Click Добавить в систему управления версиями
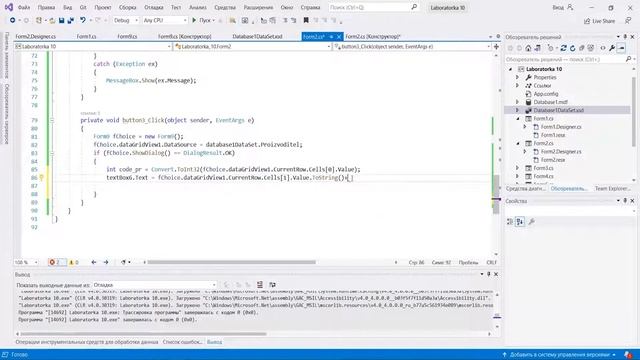Image resolution: width=640 pixels, height=360 pixels. (559, 355)
